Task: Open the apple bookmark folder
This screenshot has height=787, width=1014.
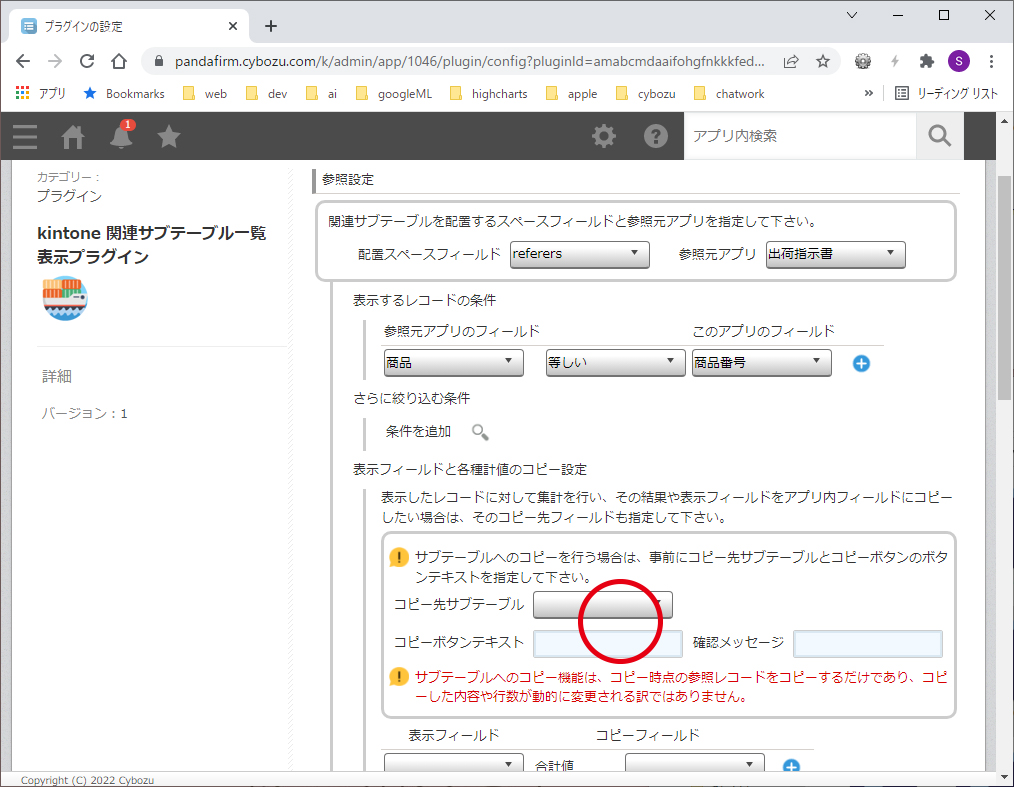Action: pyautogui.click(x=572, y=94)
